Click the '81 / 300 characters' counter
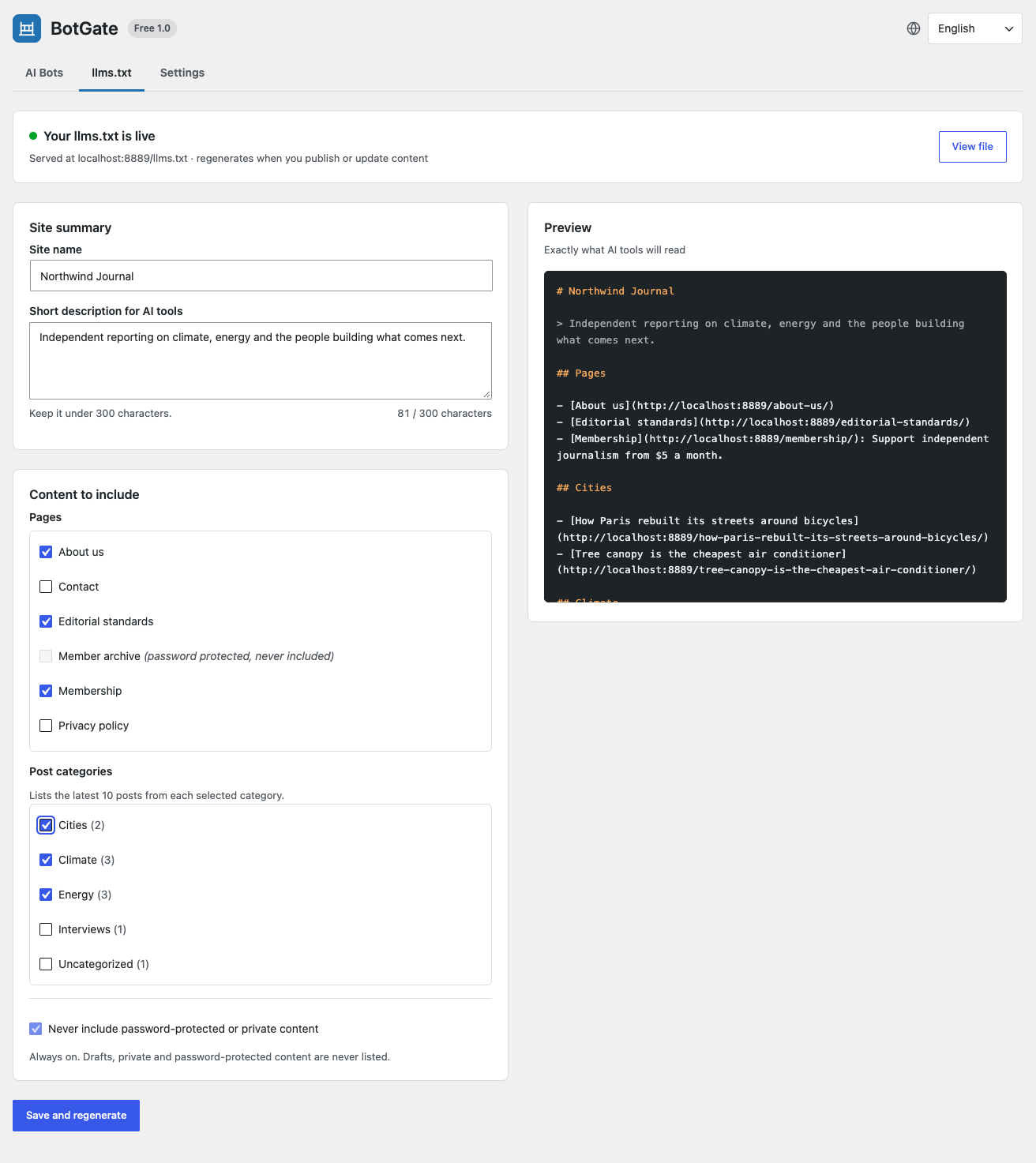The image size is (1036, 1163). [445, 413]
